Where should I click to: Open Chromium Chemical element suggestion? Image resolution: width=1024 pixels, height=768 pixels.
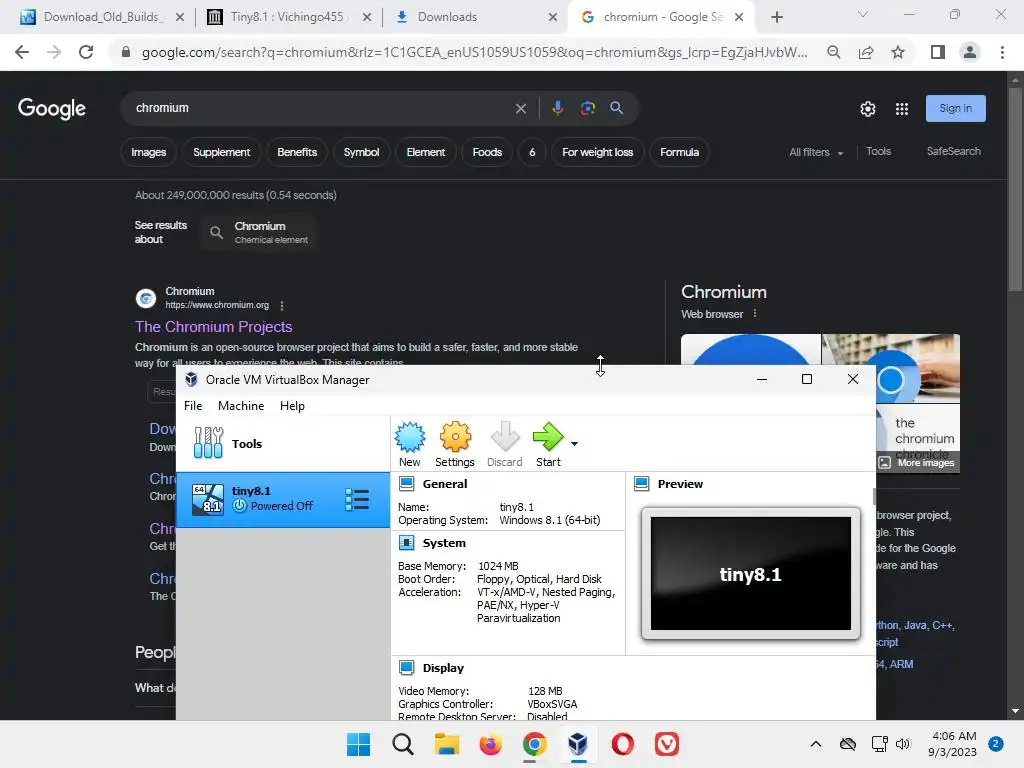(259, 232)
